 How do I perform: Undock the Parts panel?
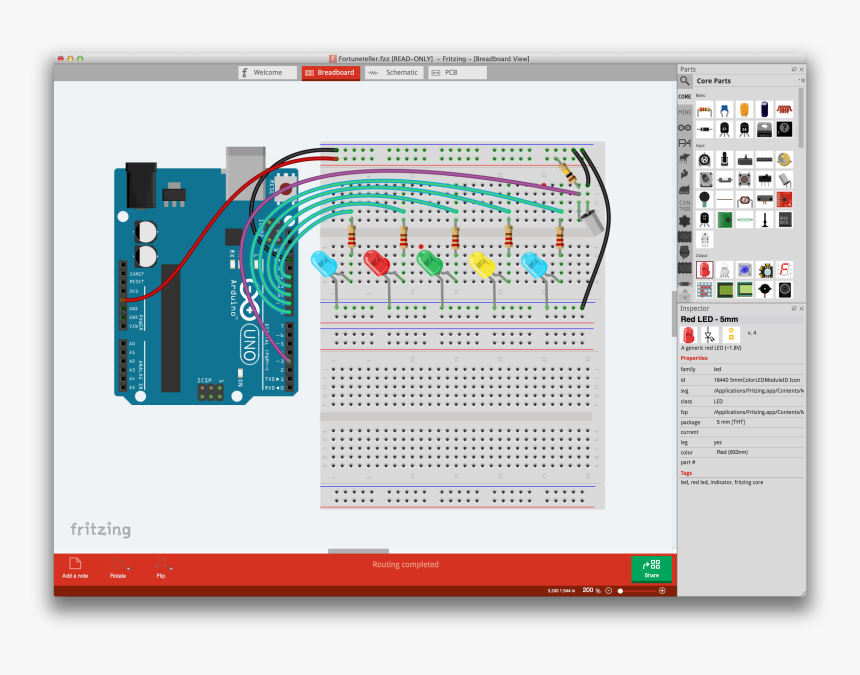click(x=794, y=70)
